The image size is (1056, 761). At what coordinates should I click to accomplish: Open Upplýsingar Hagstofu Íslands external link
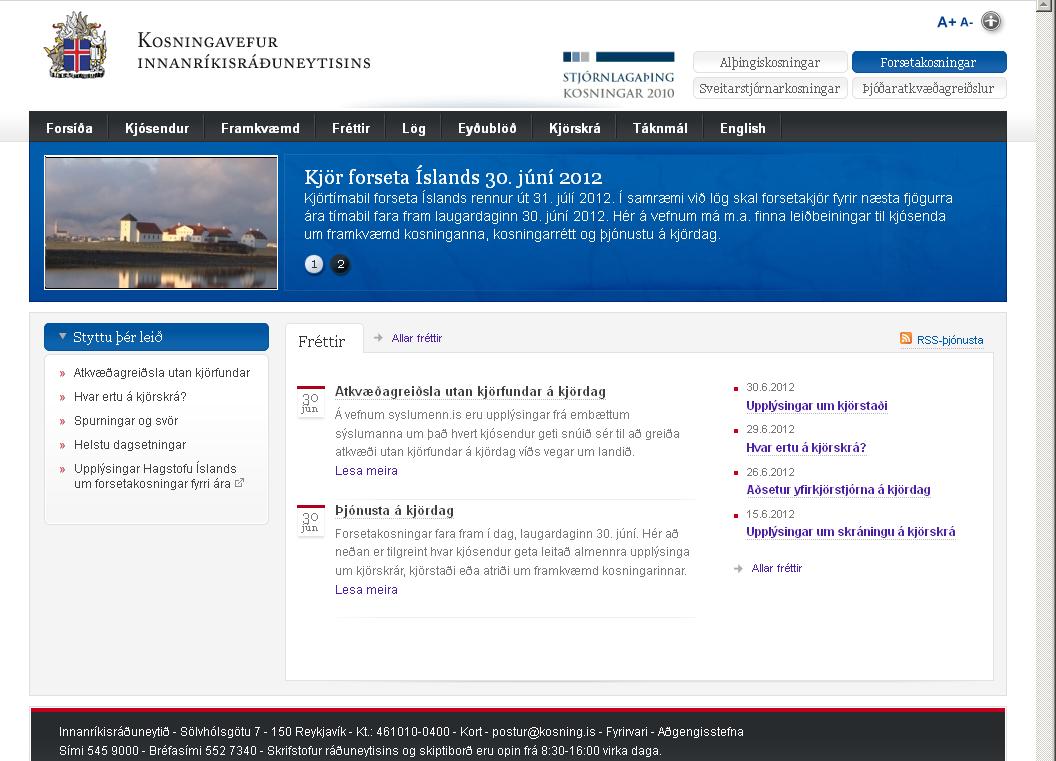[158, 476]
